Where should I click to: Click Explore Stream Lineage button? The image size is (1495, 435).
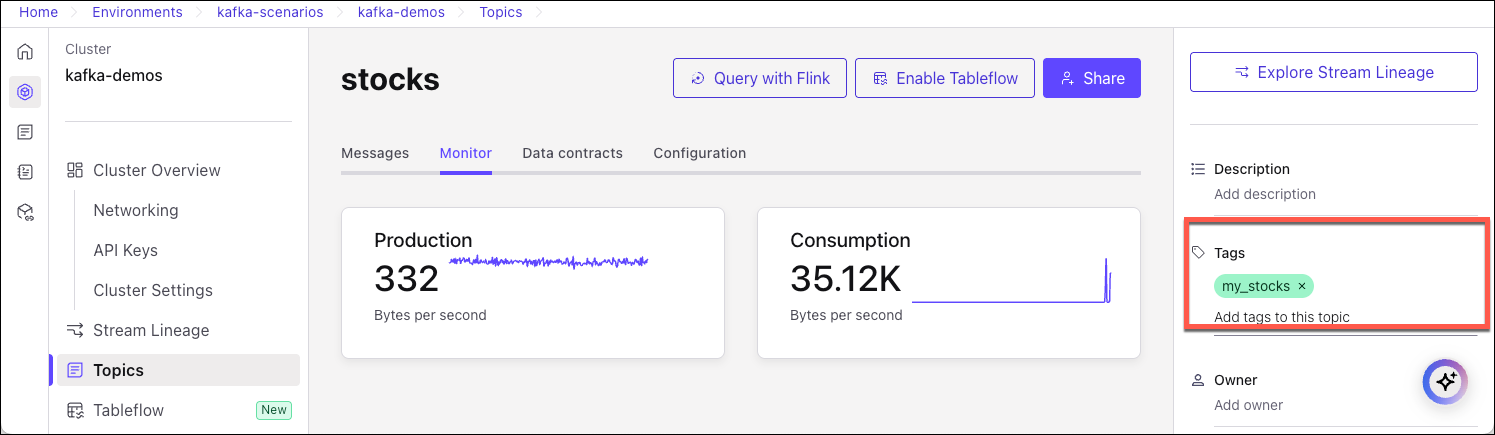1333,72
